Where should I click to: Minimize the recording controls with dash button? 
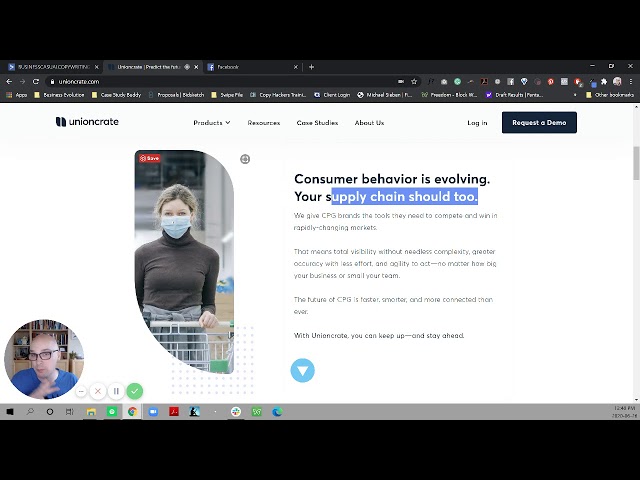pyautogui.click(x=81, y=391)
